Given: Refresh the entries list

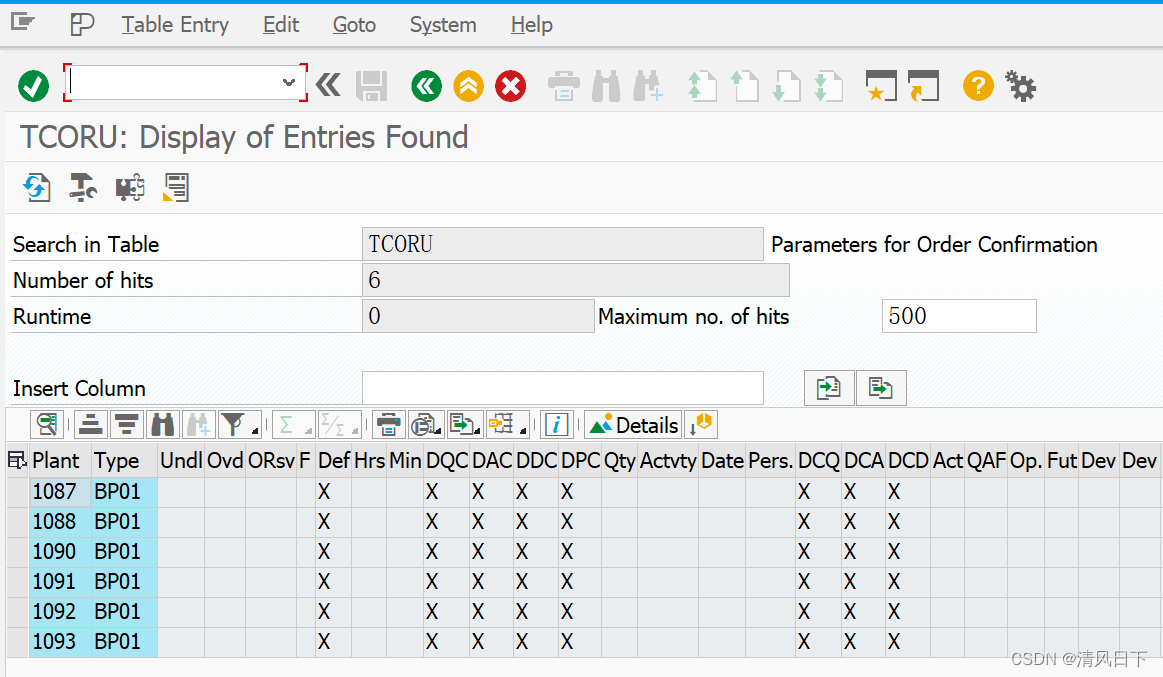Looking at the screenshot, I should click(37, 187).
